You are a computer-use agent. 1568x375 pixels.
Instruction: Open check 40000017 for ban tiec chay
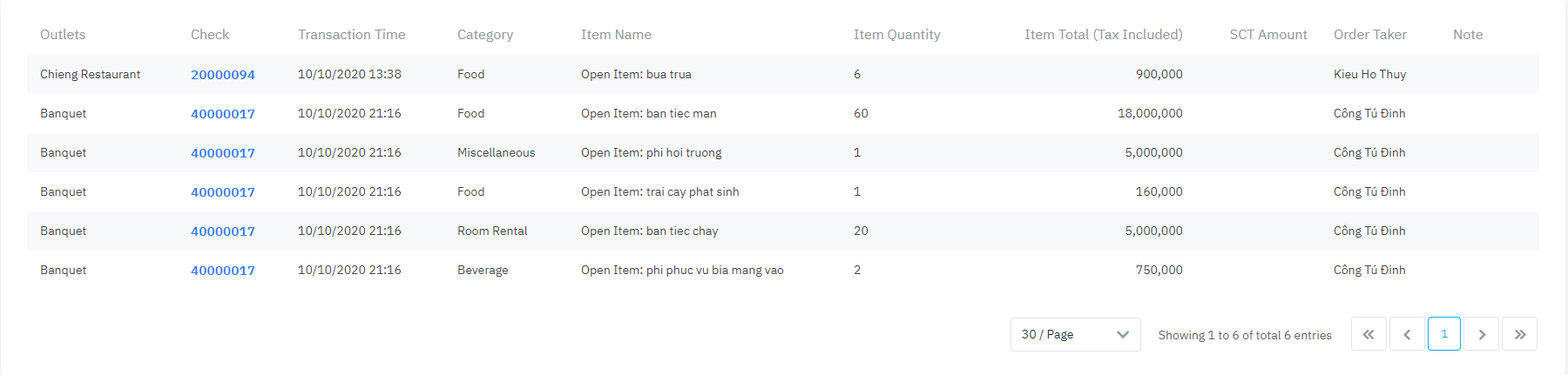pyautogui.click(x=223, y=231)
